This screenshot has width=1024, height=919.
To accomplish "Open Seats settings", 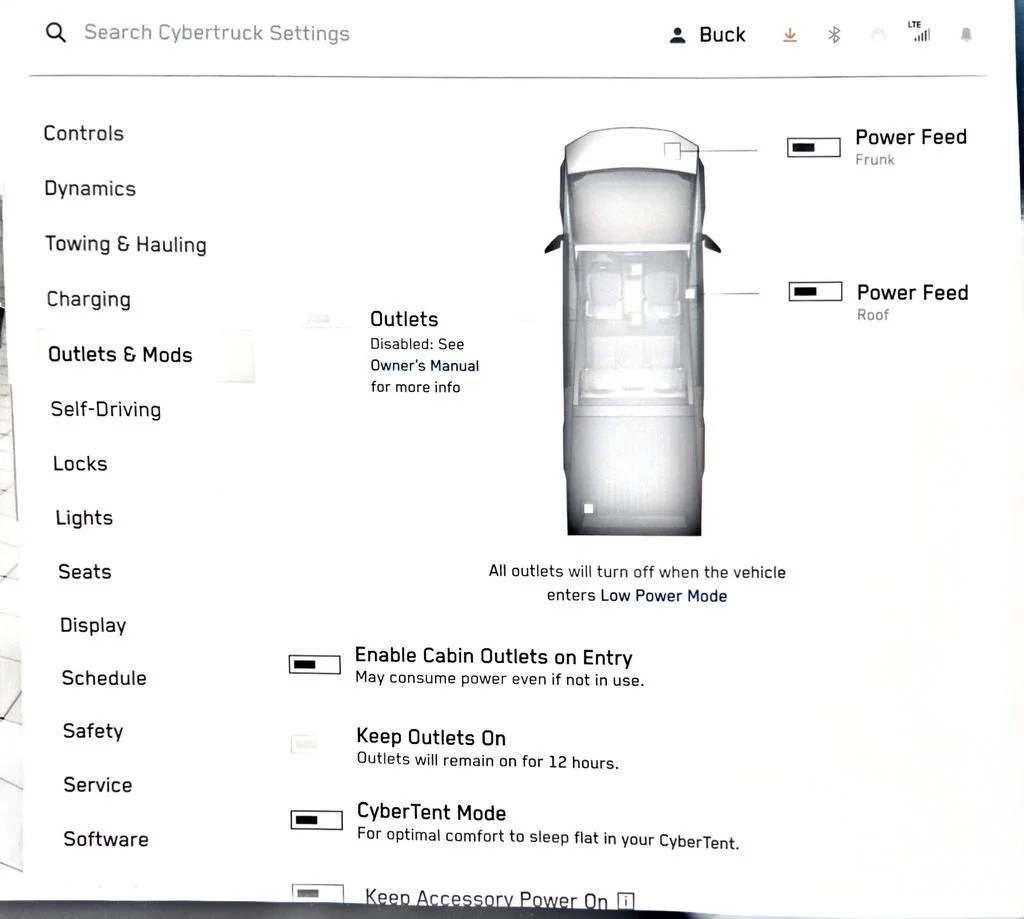I will [85, 572].
